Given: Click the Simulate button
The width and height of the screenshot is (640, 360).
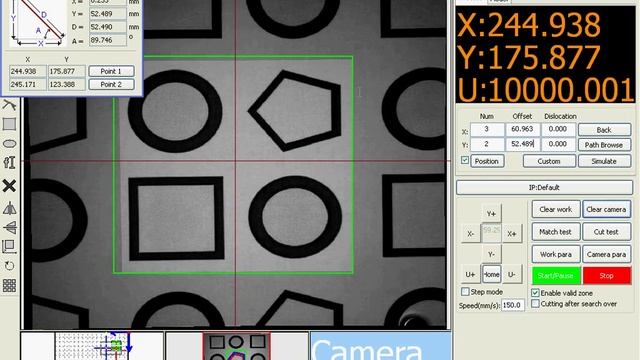Looking at the screenshot, I should click(x=604, y=161).
